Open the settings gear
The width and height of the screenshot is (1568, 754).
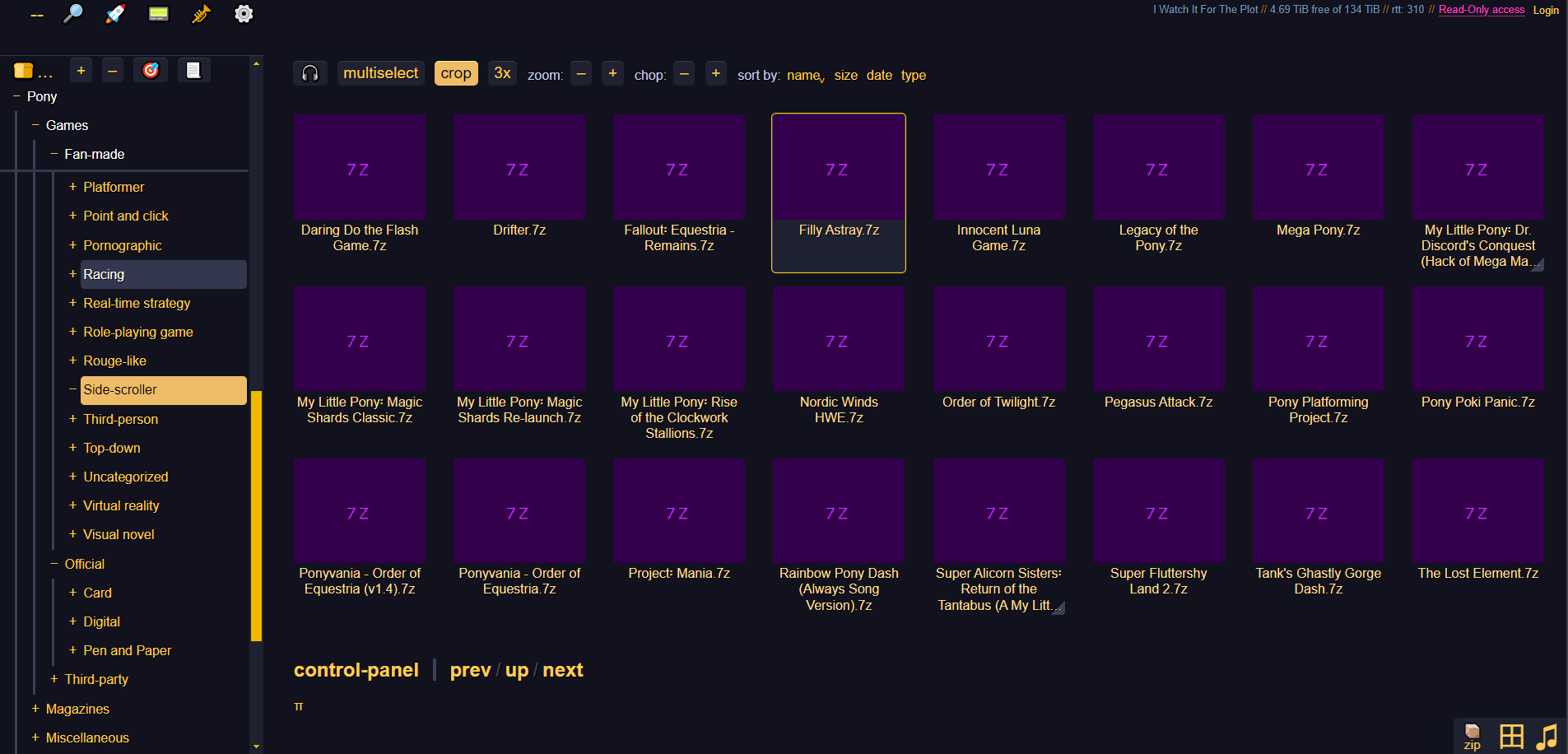click(244, 14)
